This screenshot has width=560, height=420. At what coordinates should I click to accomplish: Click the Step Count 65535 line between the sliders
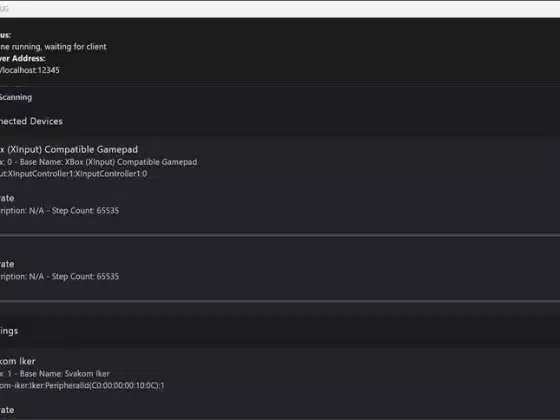click(x=60, y=276)
